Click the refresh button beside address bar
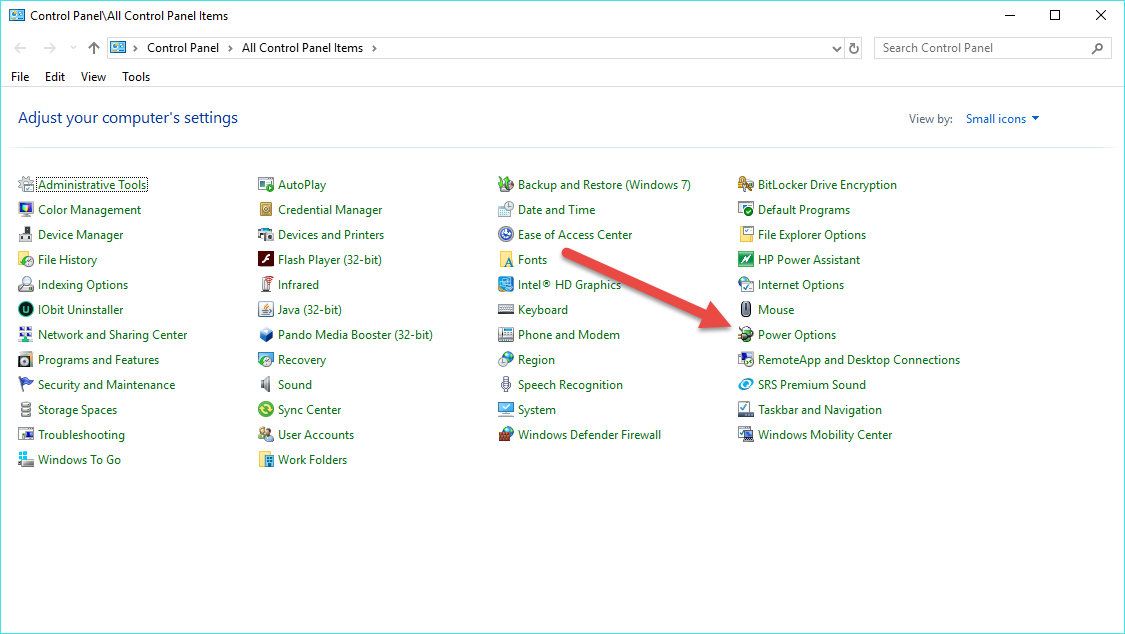 coord(854,48)
